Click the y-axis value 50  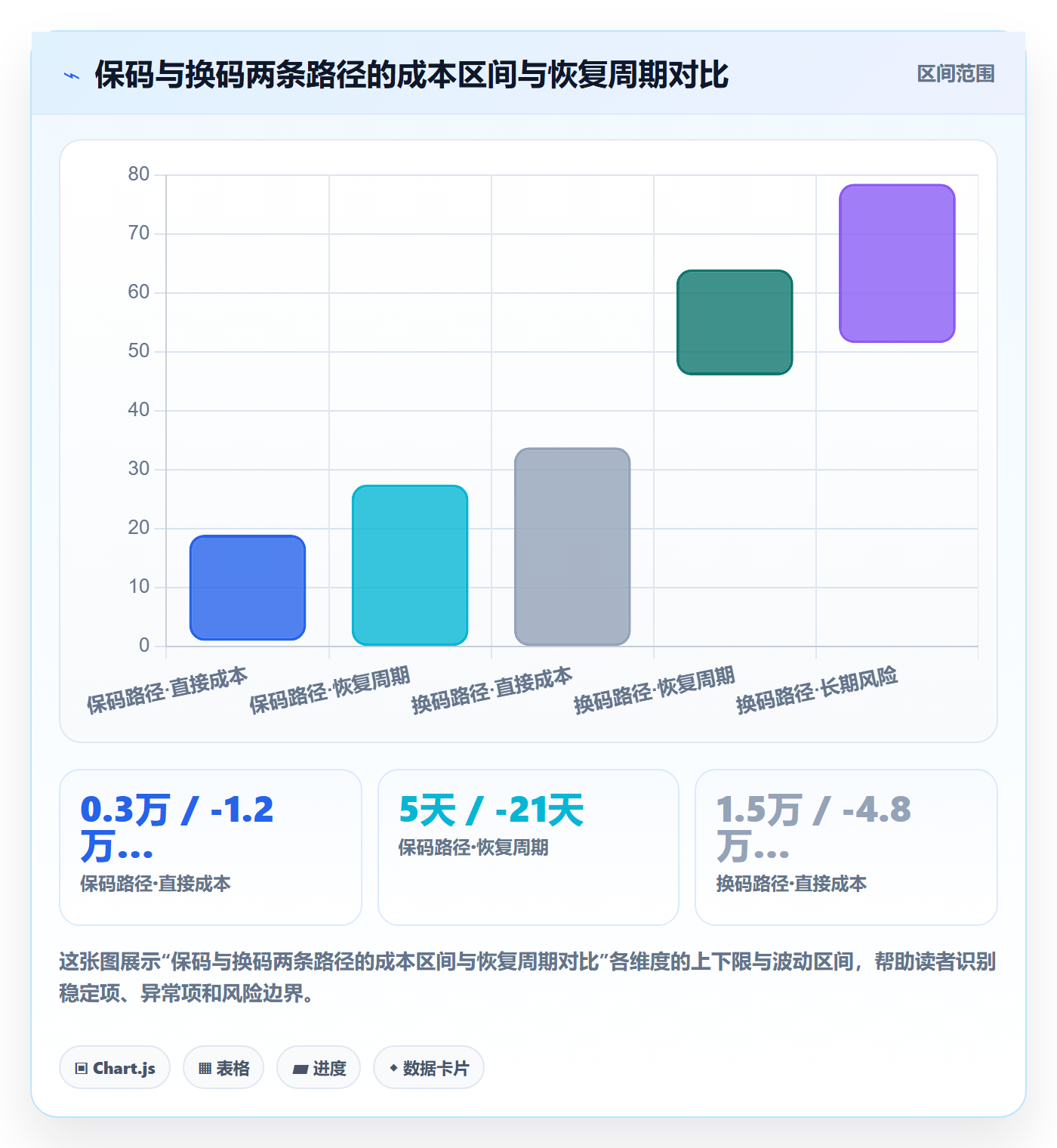pos(139,351)
